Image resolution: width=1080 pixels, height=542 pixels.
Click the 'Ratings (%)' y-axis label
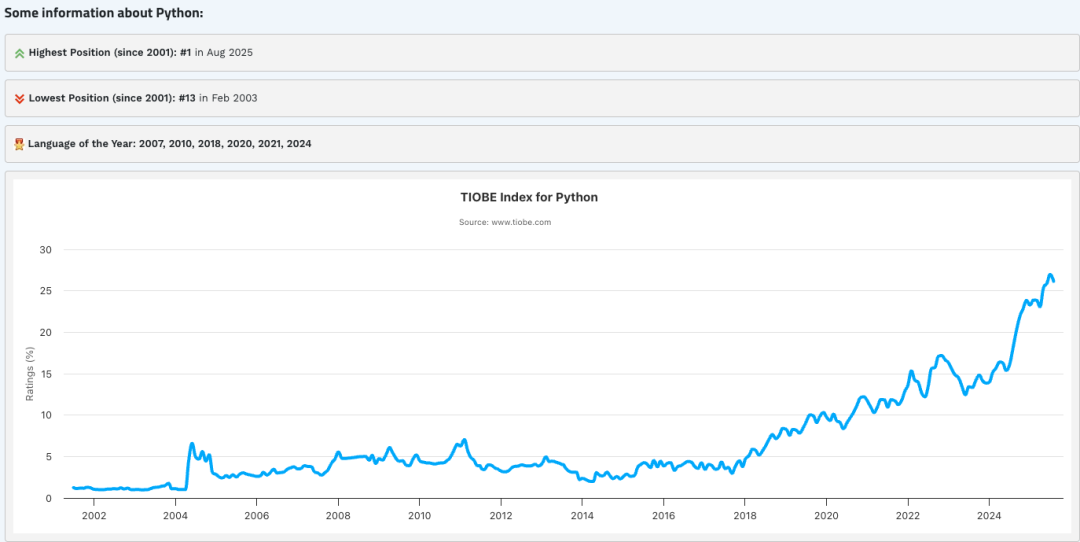(31, 374)
